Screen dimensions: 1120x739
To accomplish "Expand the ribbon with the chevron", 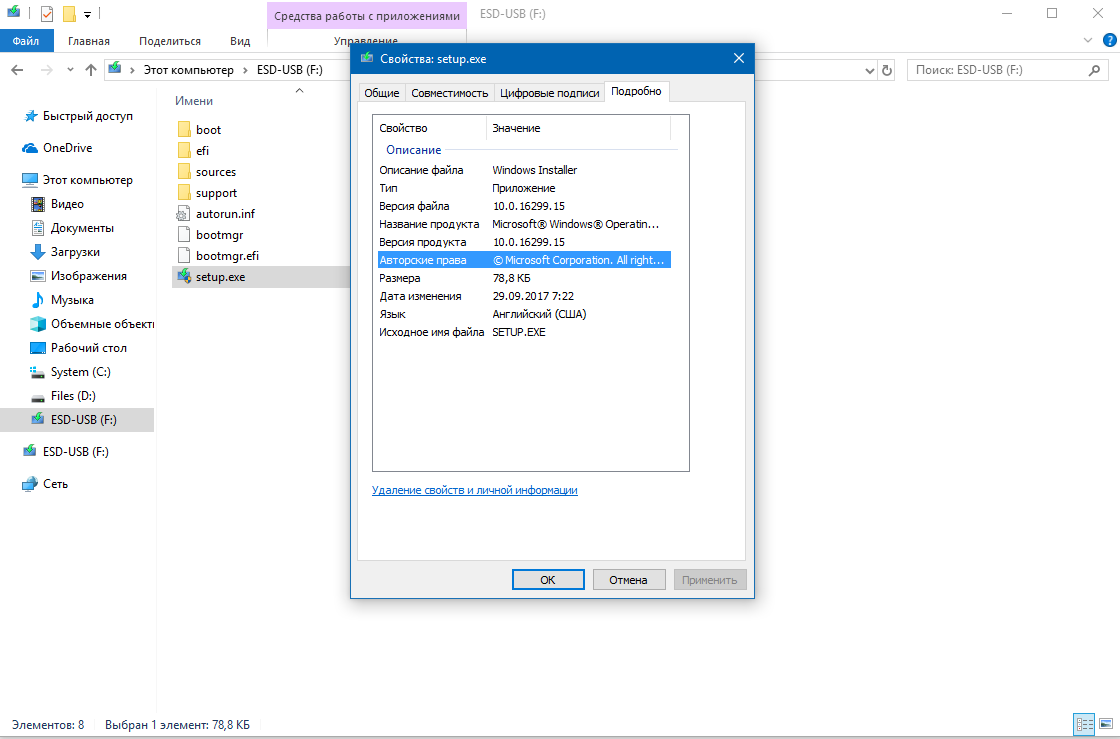I will pyautogui.click(x=1088, y=40).
